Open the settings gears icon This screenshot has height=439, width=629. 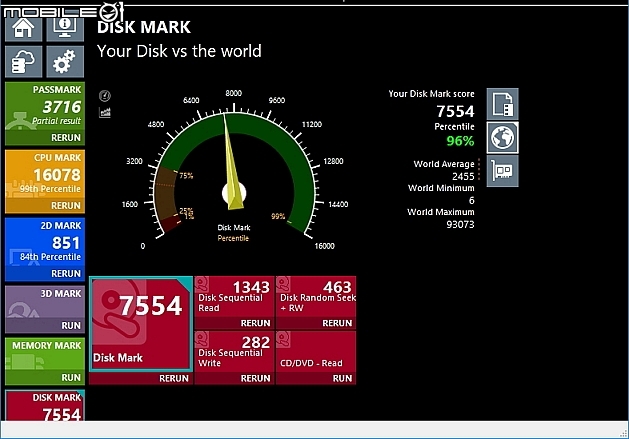(65, 61)
